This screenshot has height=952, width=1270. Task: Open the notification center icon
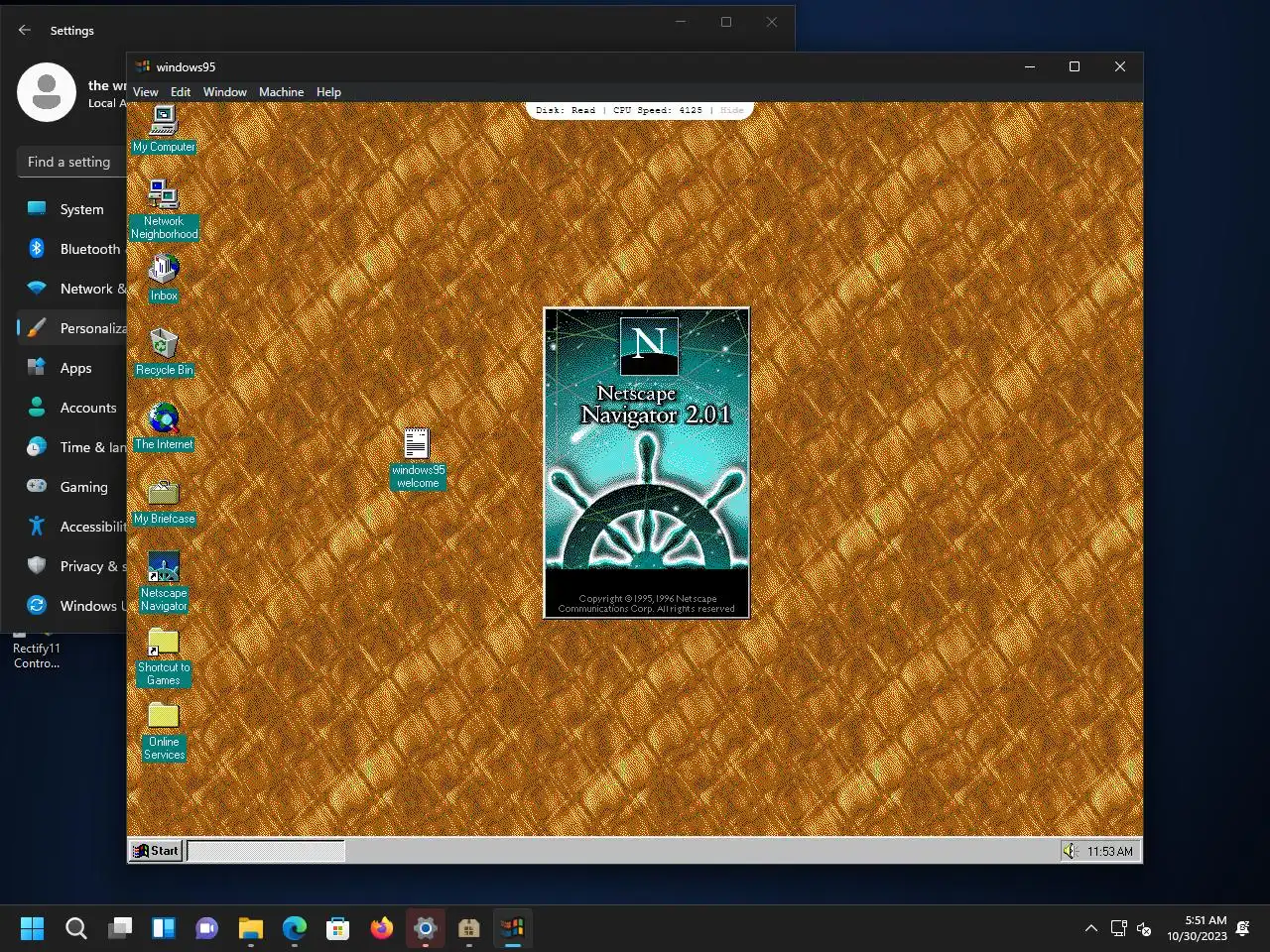click(1243, 928)
